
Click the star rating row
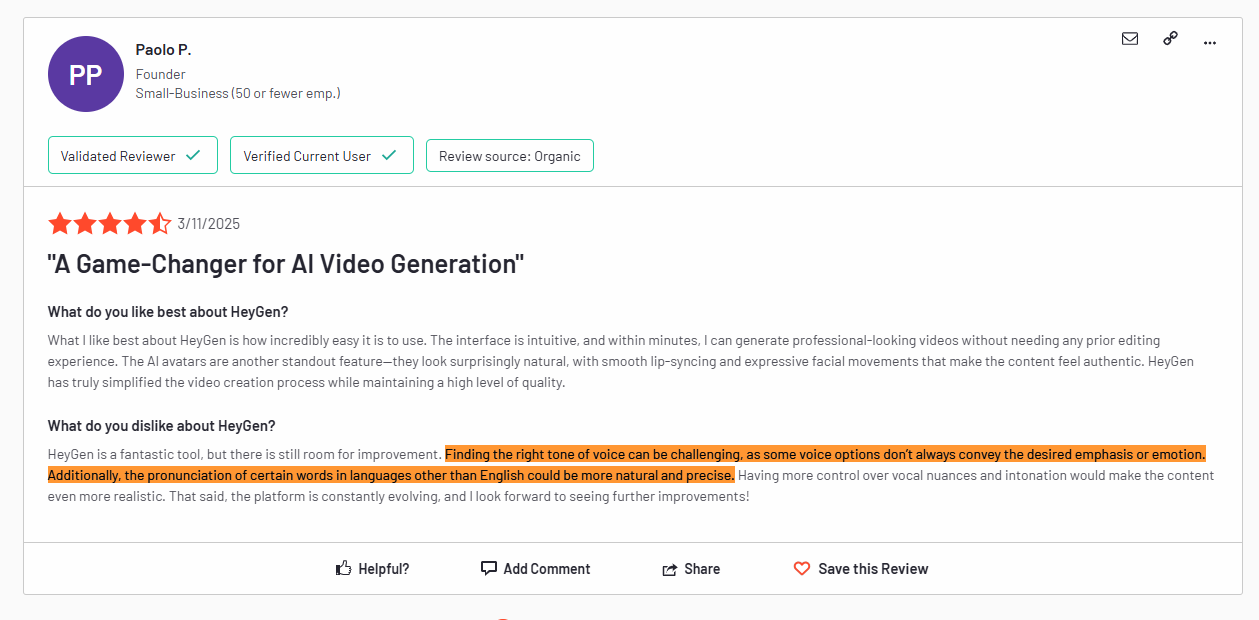(109, 224)
